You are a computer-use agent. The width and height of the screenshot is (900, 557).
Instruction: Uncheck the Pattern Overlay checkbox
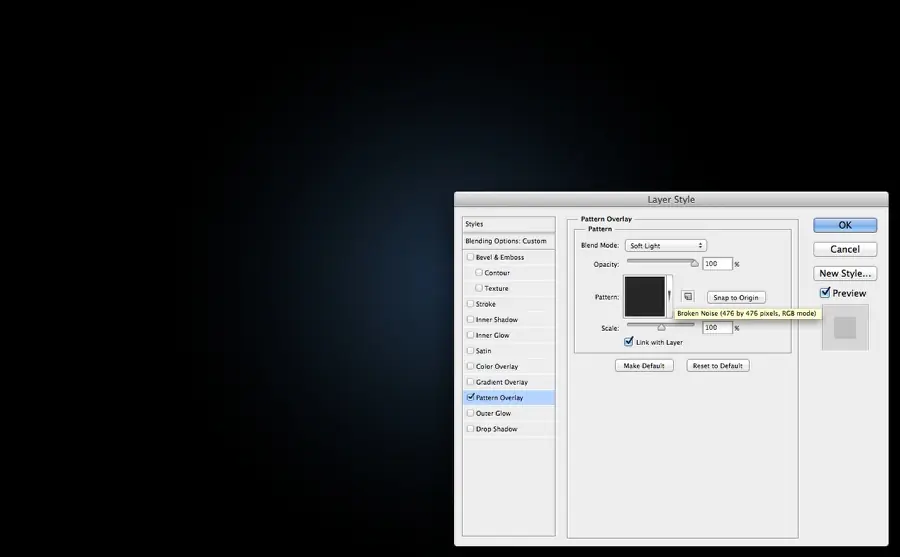tap(471, 397)
